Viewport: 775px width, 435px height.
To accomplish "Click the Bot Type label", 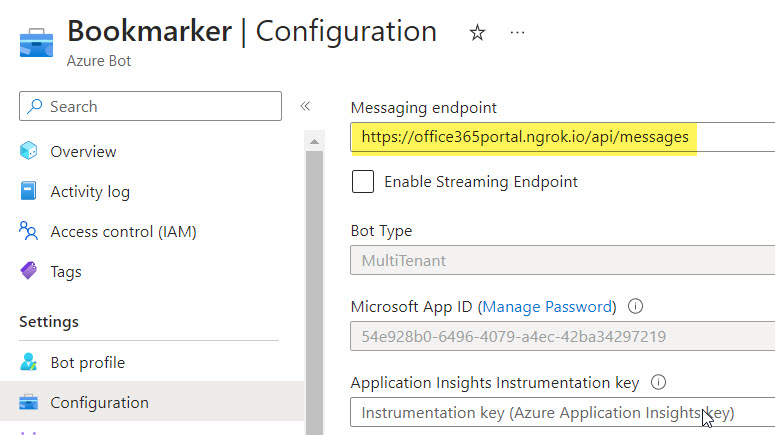I will click(x=381, y=231).
